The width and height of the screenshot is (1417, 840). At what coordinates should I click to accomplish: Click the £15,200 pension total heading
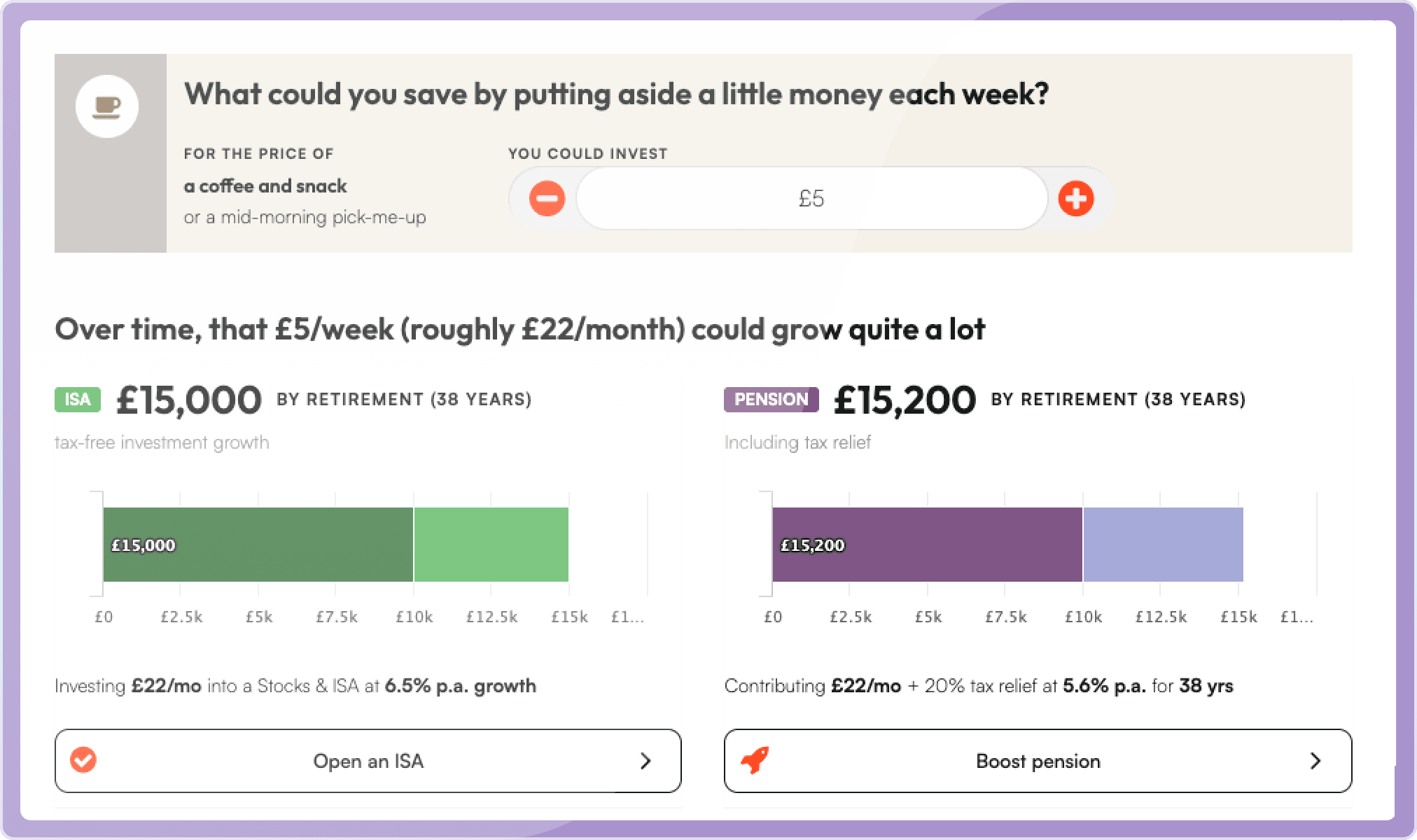click(x=905, y=400)
